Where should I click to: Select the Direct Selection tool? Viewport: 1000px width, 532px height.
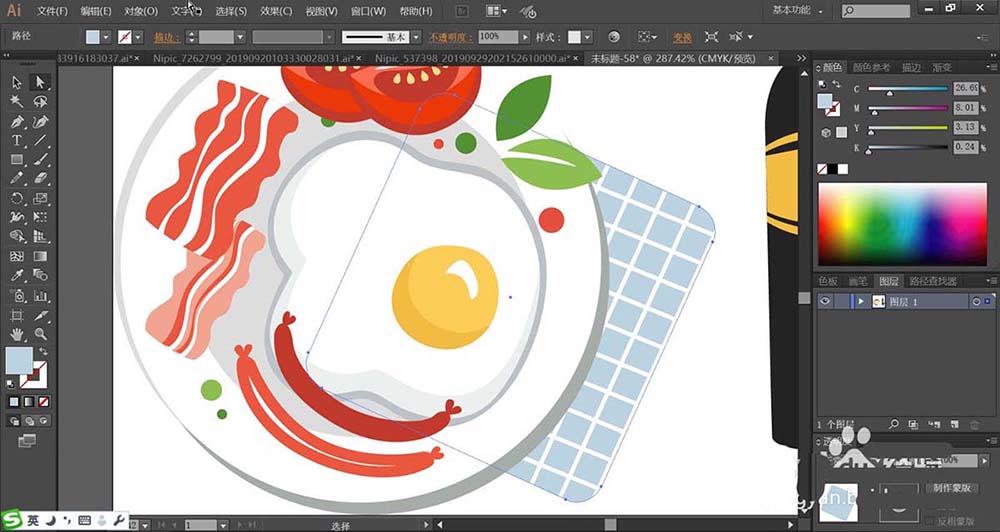click(40, 83)
